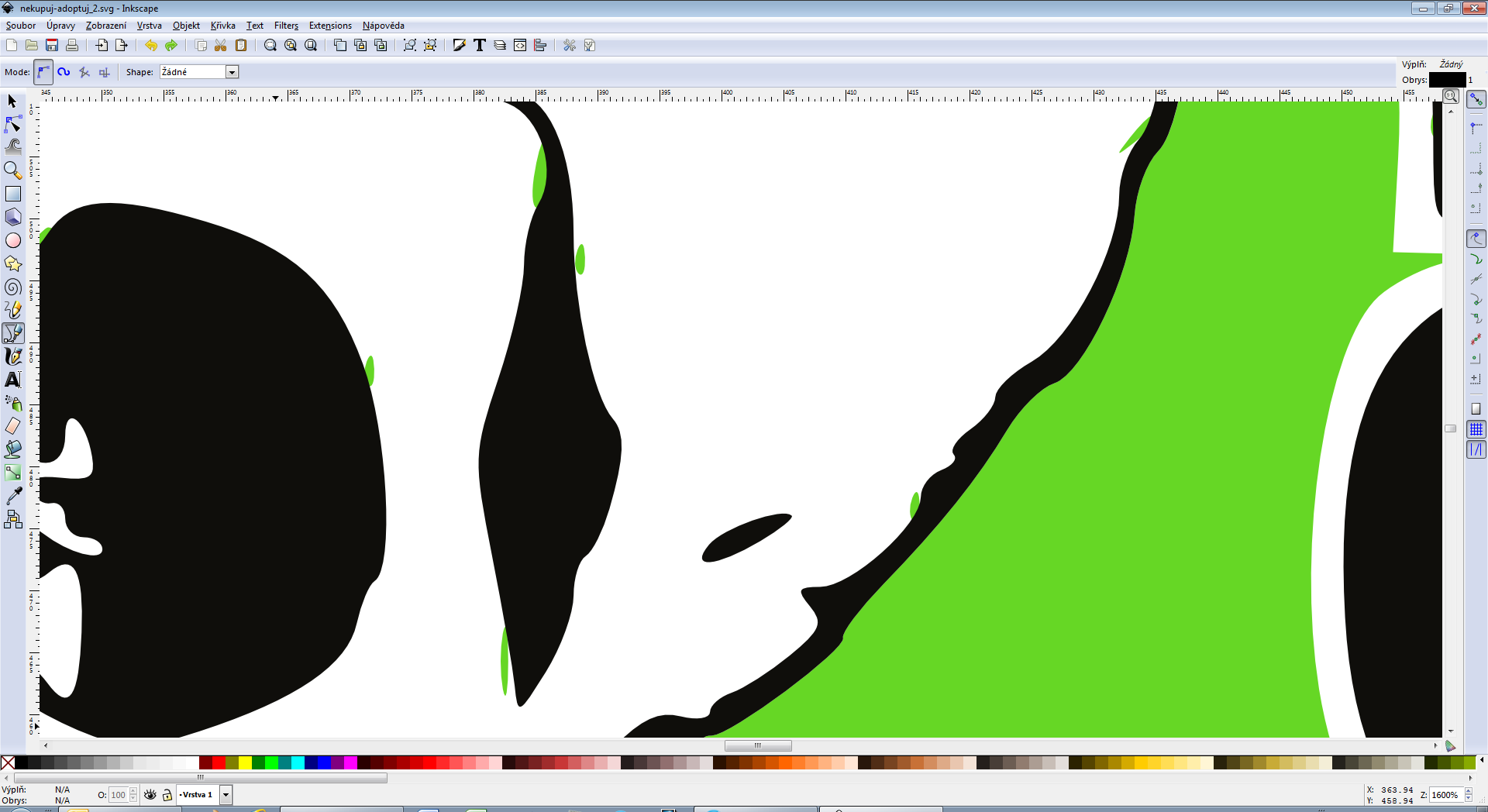The width and height of the screenshot is (1488, 812).
Task: Select the Bezier pen tool
Action: 12,333
